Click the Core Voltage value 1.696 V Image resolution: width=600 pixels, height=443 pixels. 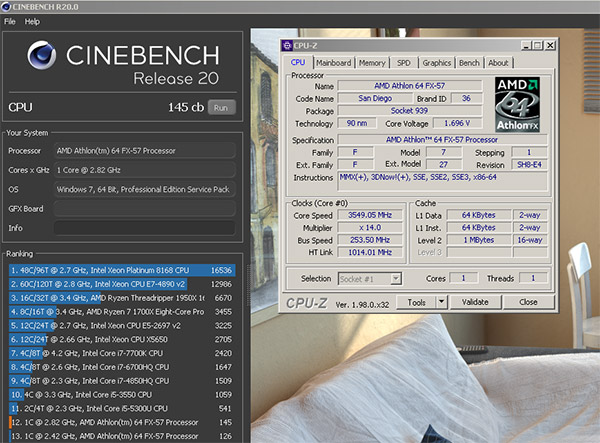[x=457, y=123]
